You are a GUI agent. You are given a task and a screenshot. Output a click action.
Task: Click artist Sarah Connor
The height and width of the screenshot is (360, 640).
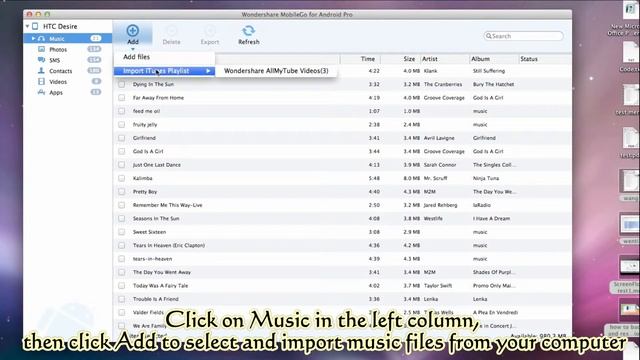pos(440,165)
